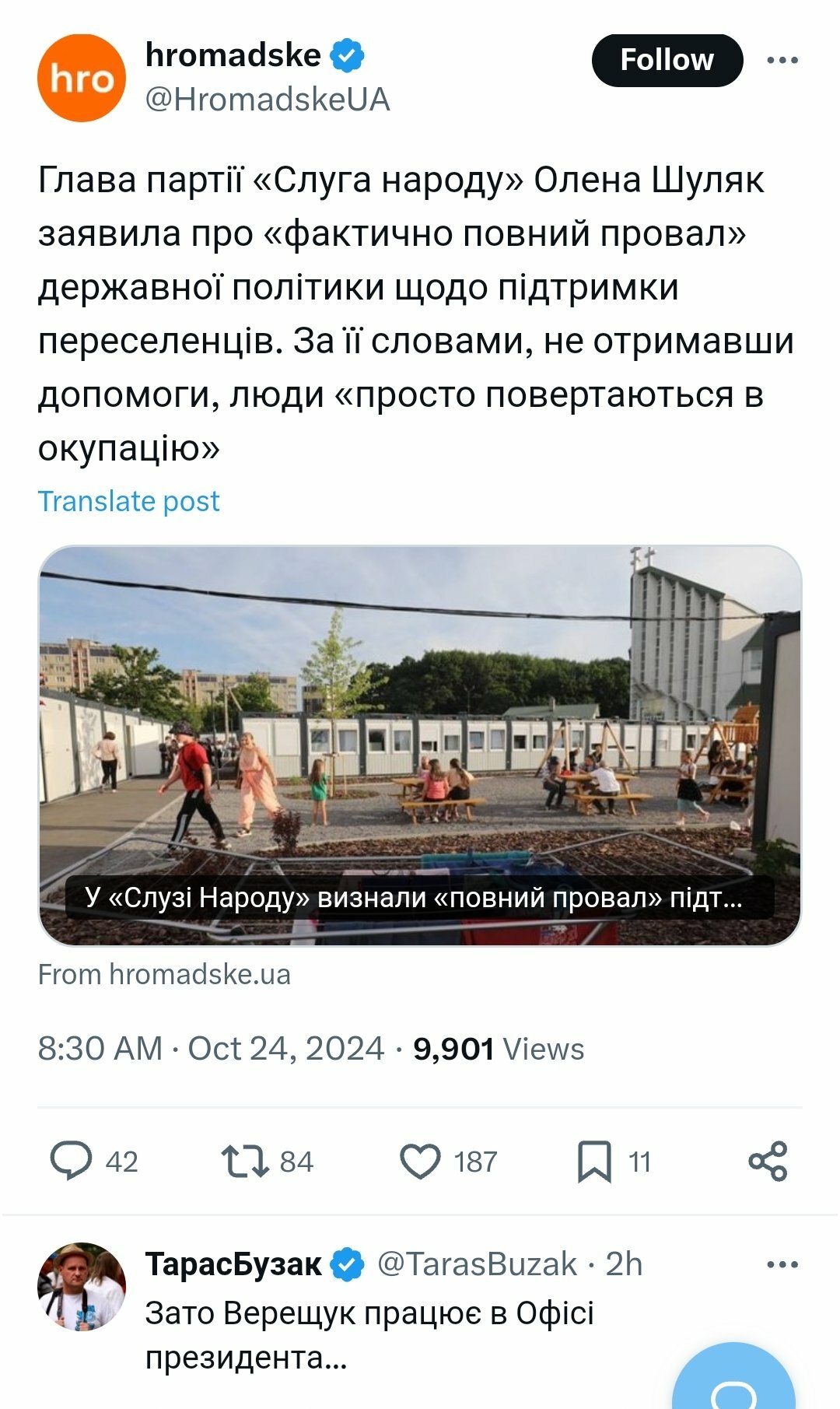
Task: Tap the hromadske verified badge
Action: pos(348,55)
